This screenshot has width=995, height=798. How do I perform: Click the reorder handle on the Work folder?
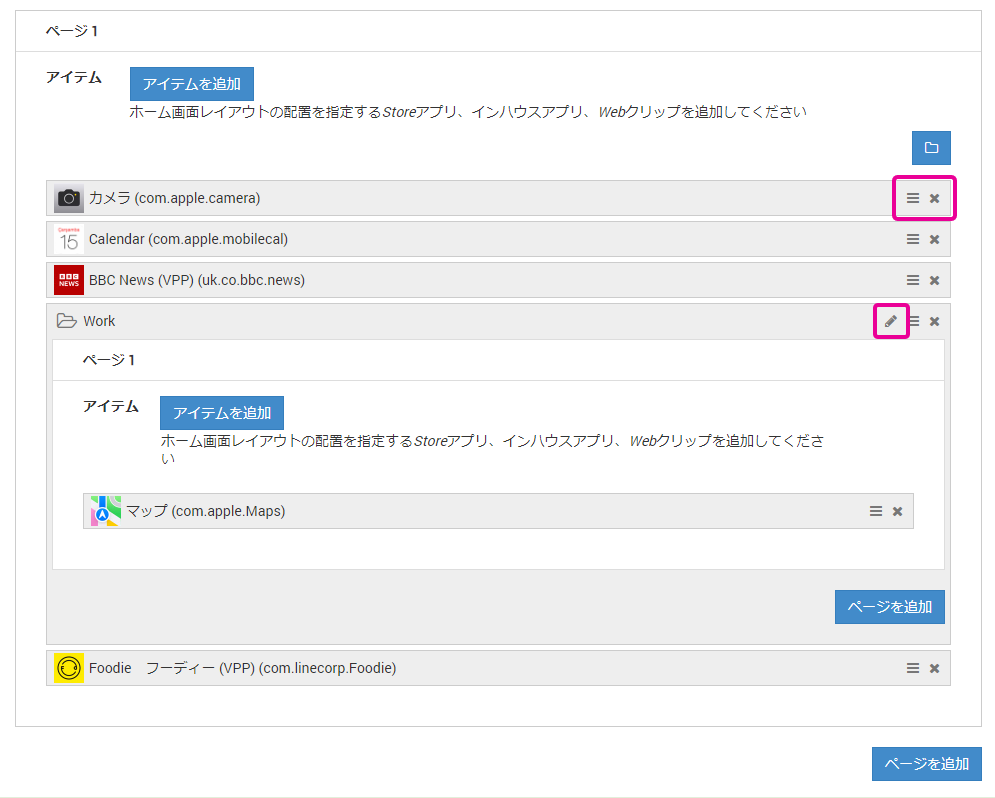pos(914,321)
